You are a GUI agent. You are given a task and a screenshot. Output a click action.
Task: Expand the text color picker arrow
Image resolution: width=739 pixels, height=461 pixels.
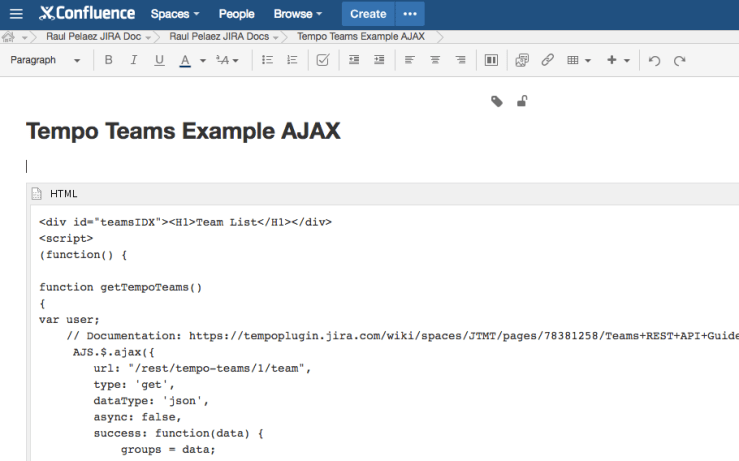pyautogui.click(x=202, y=60)
